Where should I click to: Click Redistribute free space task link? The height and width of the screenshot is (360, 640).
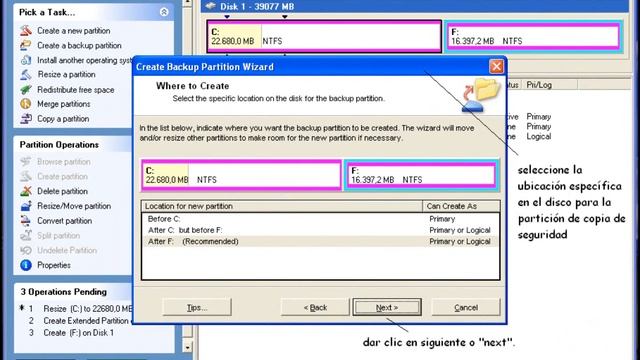coord(76,90)
